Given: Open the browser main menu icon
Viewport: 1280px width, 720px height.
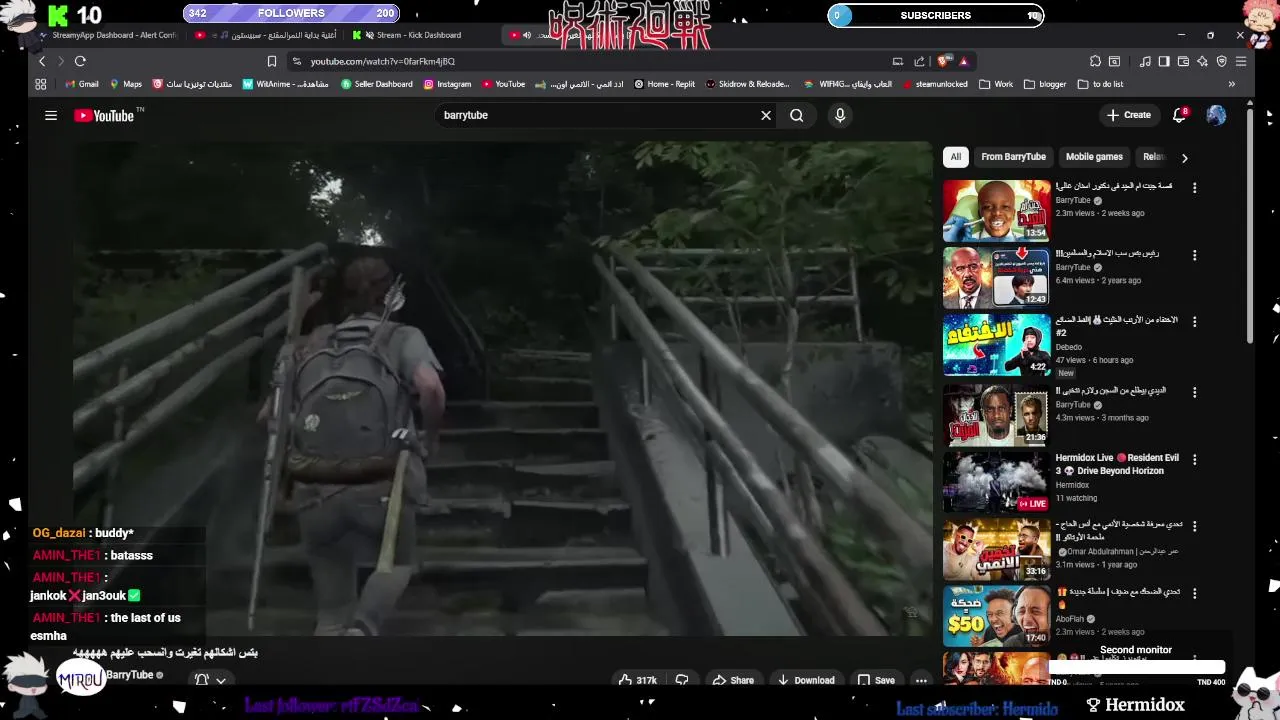Looking at the screenshot, I should [x=1241, y=61].
